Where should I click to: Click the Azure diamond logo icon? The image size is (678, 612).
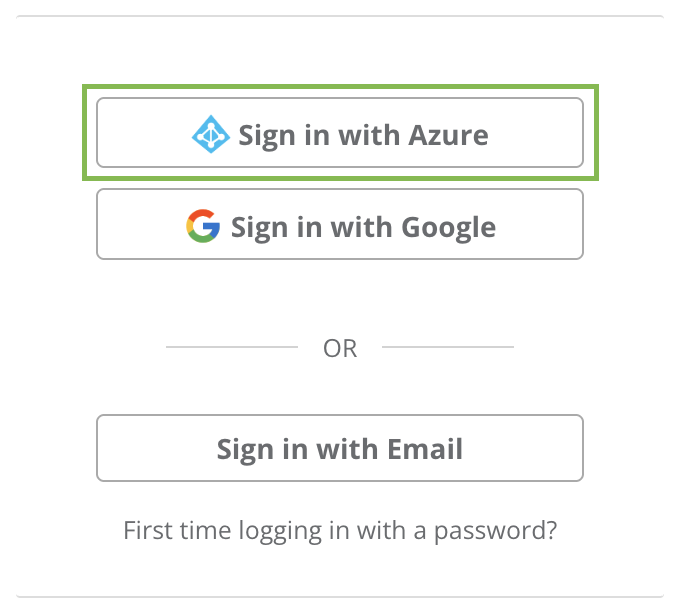pyautogui.click(x=211, y=135)
